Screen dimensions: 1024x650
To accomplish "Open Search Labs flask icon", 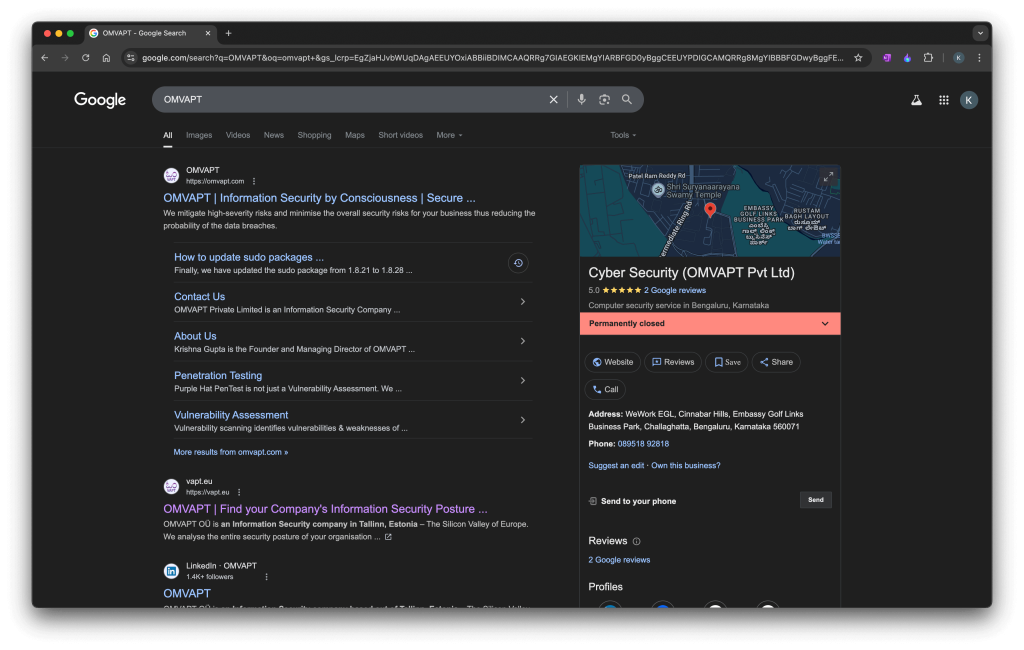I will point(916,100).
